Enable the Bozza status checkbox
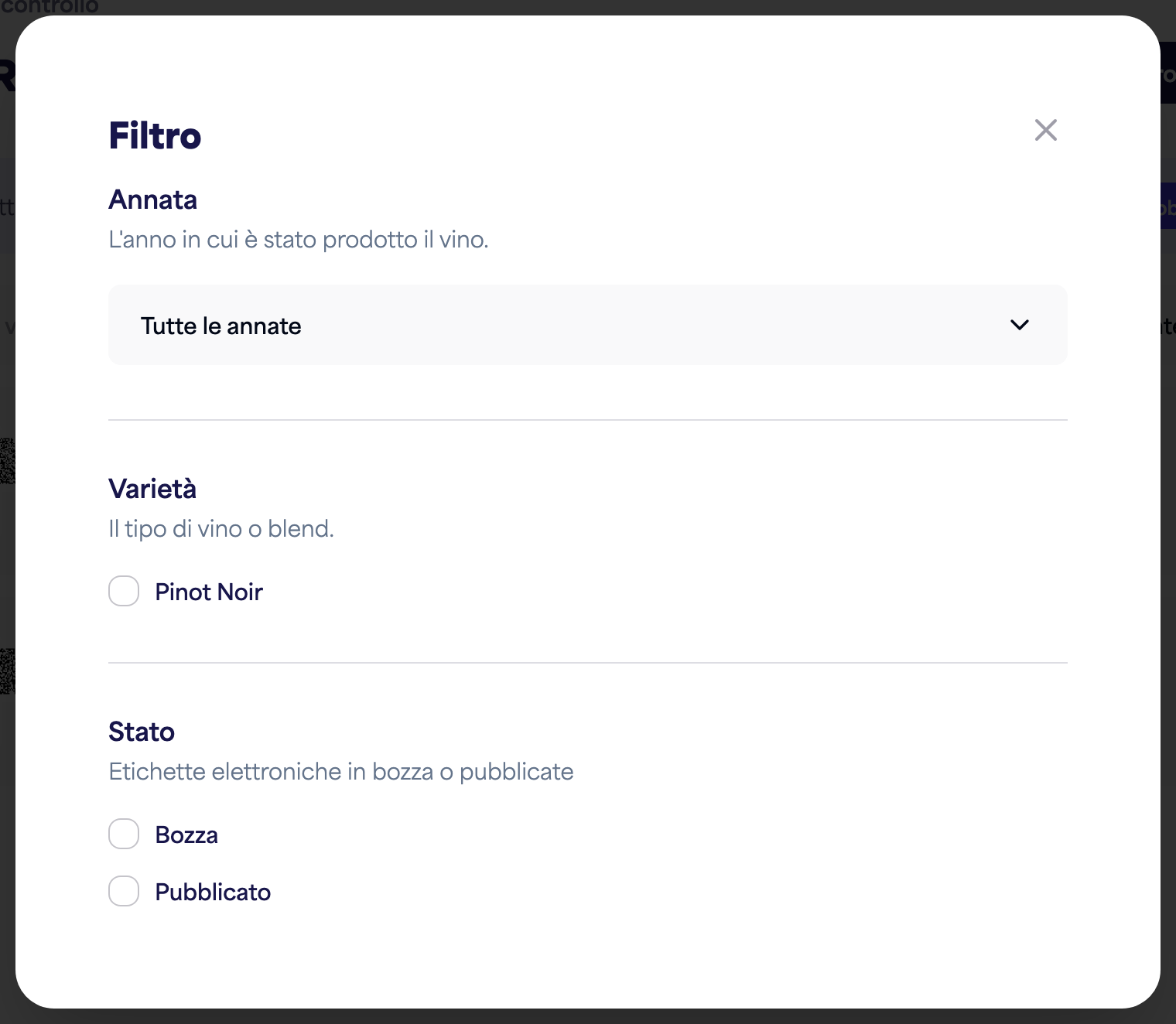1176x1024 pixels. point(124,834)
